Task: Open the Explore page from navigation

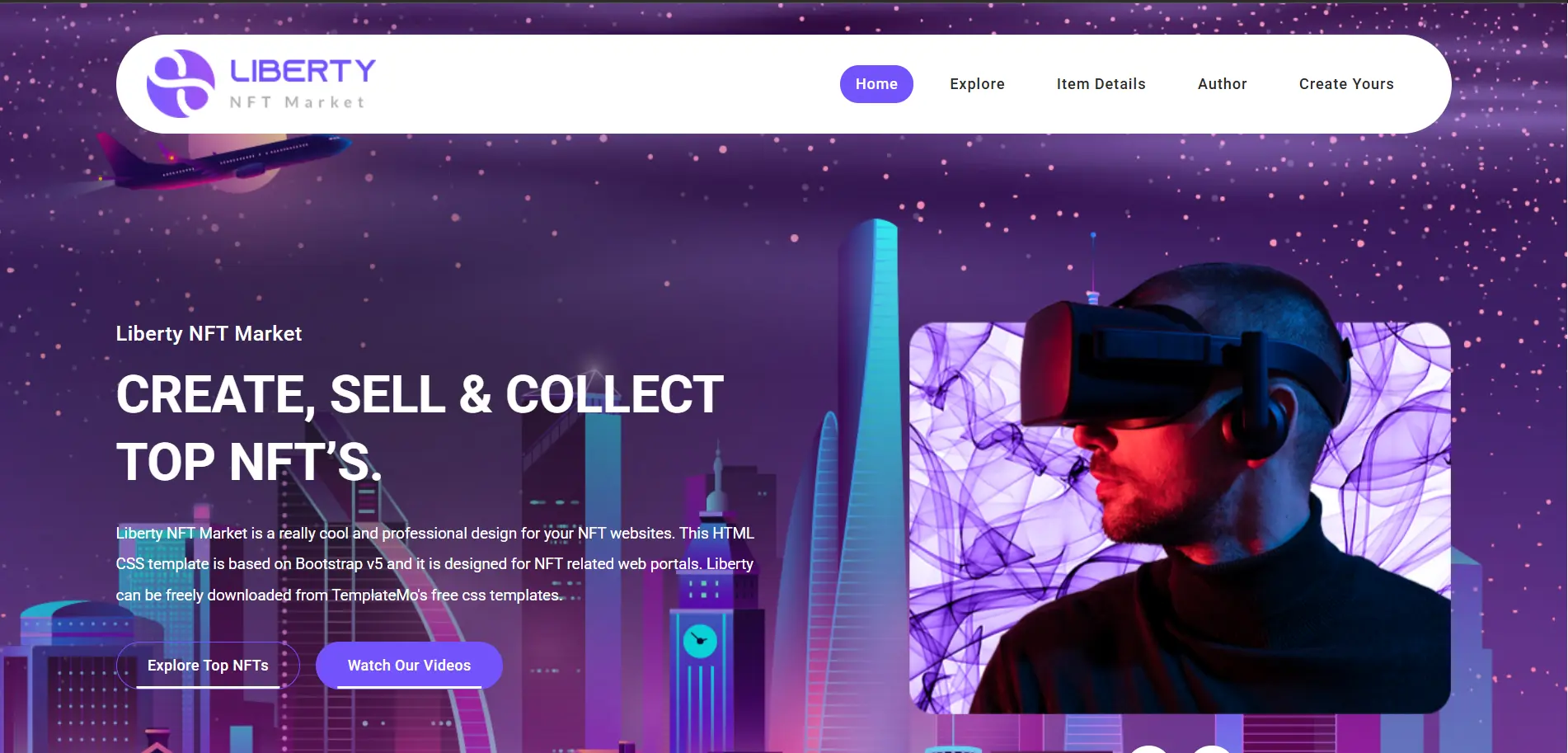Action: pos(977,84)
